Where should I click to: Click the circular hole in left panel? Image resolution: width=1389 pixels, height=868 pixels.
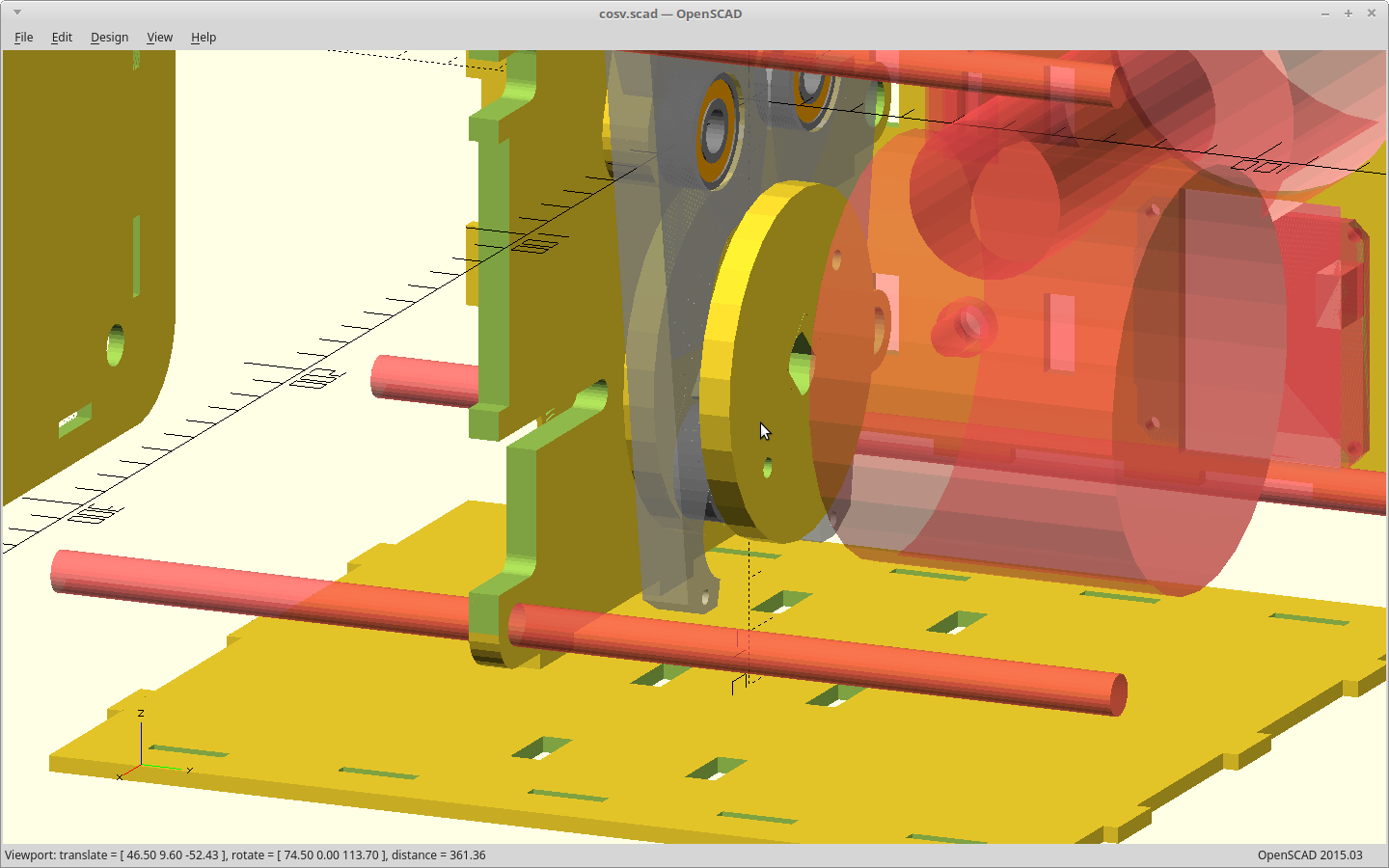pyautogui.click(x=116, y=345)
